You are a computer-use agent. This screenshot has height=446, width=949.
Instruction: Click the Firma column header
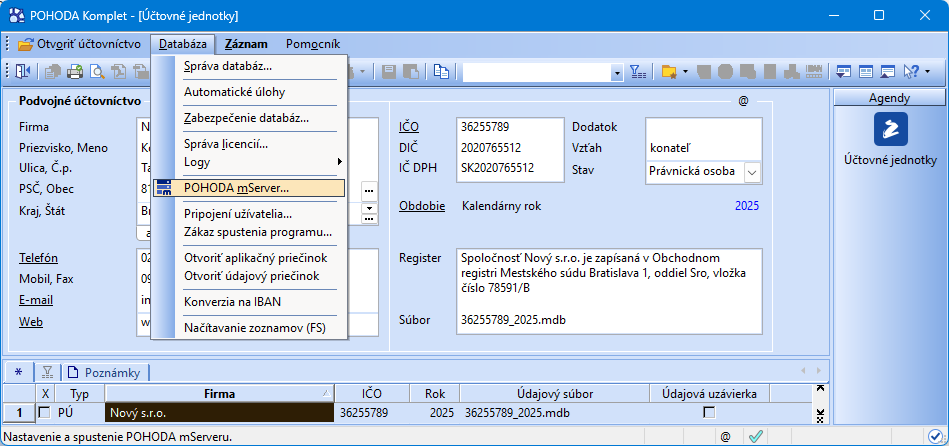click(x=219, y=393)
